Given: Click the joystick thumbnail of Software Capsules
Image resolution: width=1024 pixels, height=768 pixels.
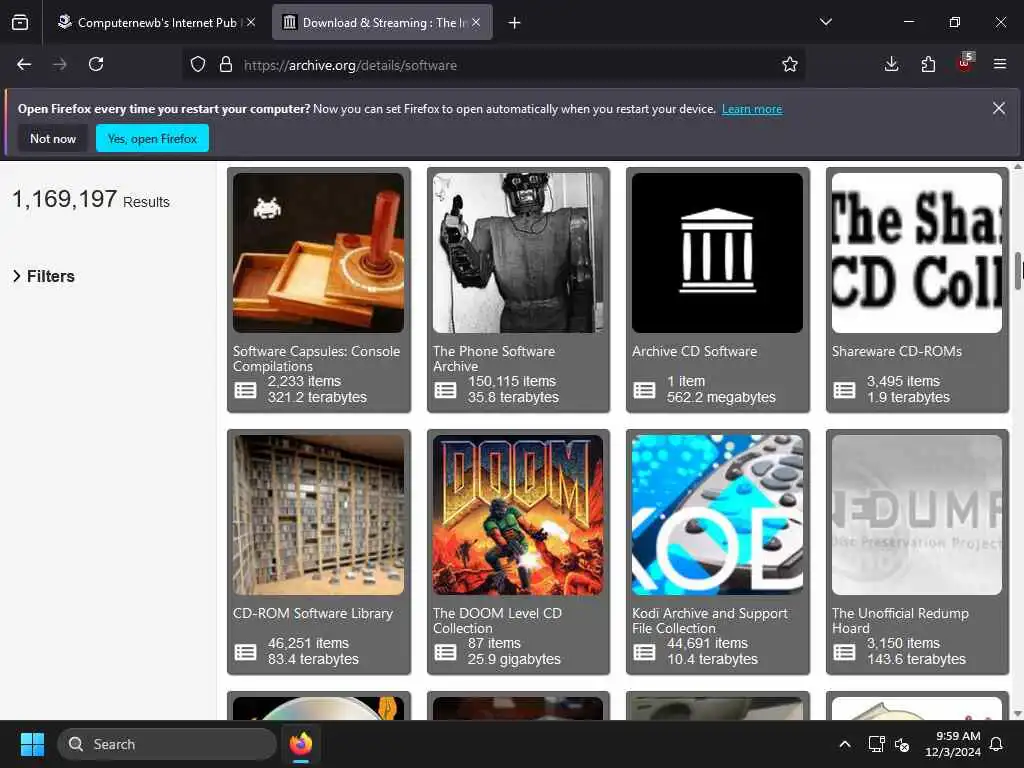Looking at the screenshot, I should 318,253.
